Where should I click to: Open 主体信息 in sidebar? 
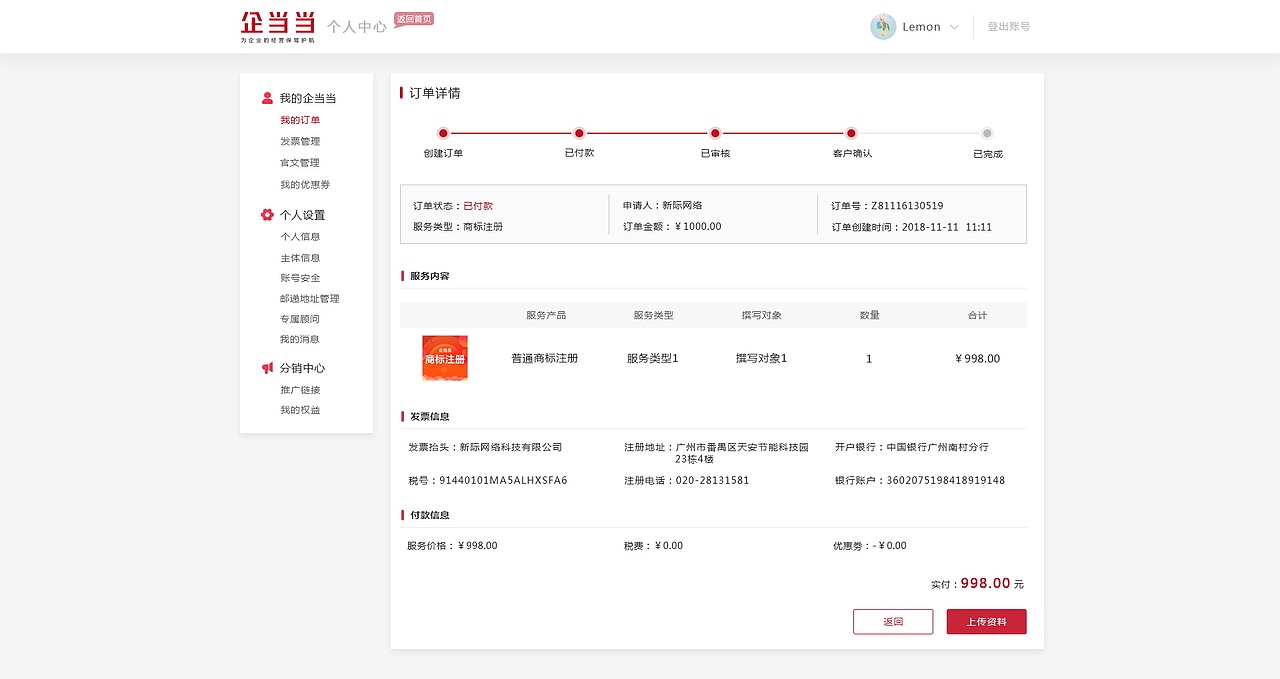[300, 257]
